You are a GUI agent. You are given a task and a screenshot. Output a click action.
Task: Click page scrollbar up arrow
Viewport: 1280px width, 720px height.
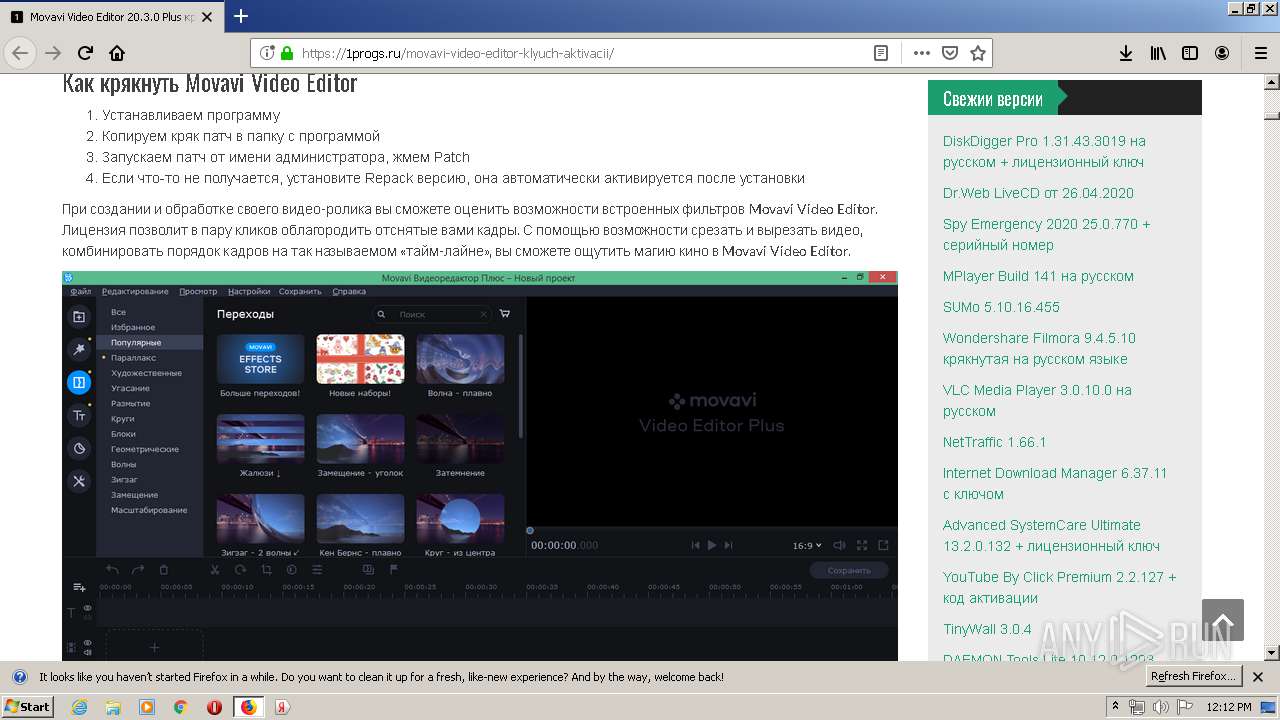1271,82
